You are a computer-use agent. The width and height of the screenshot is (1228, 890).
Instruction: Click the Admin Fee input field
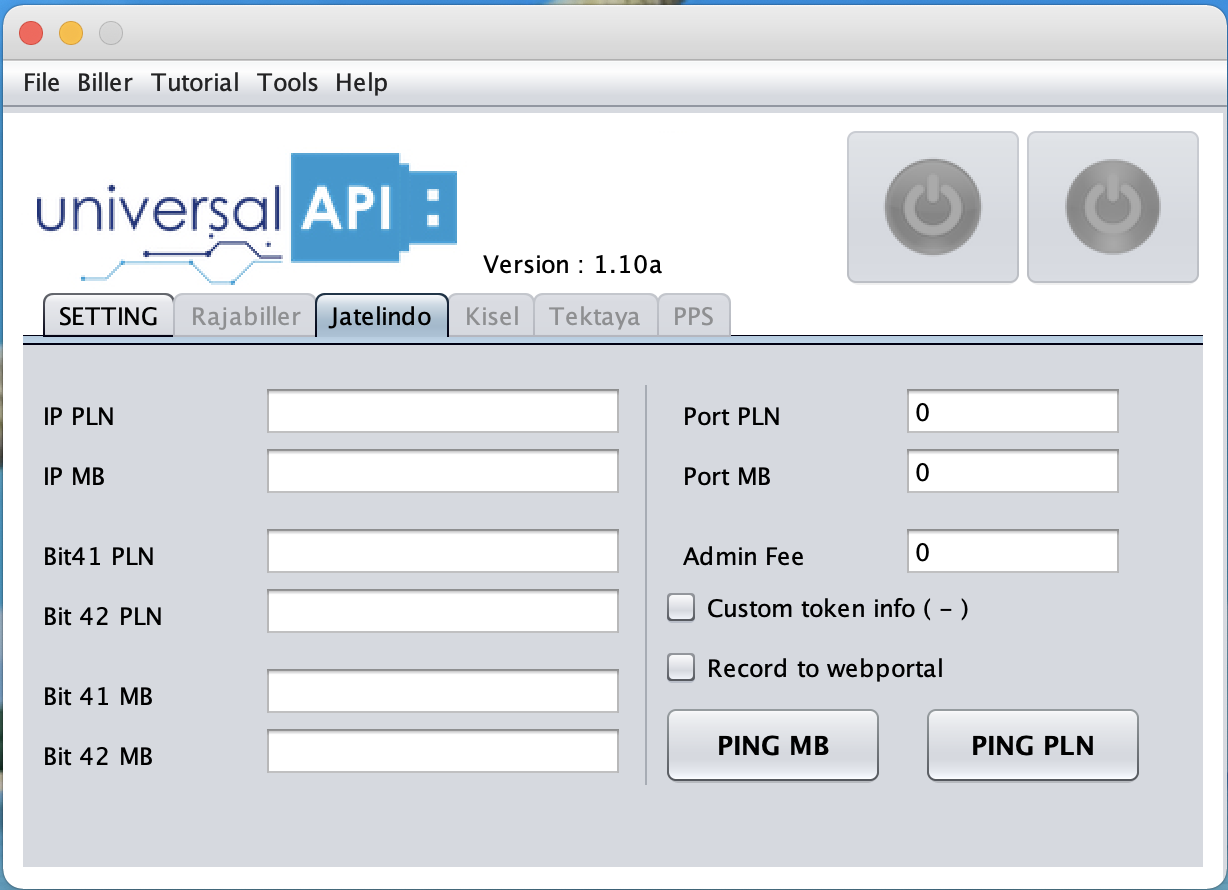1013,552
